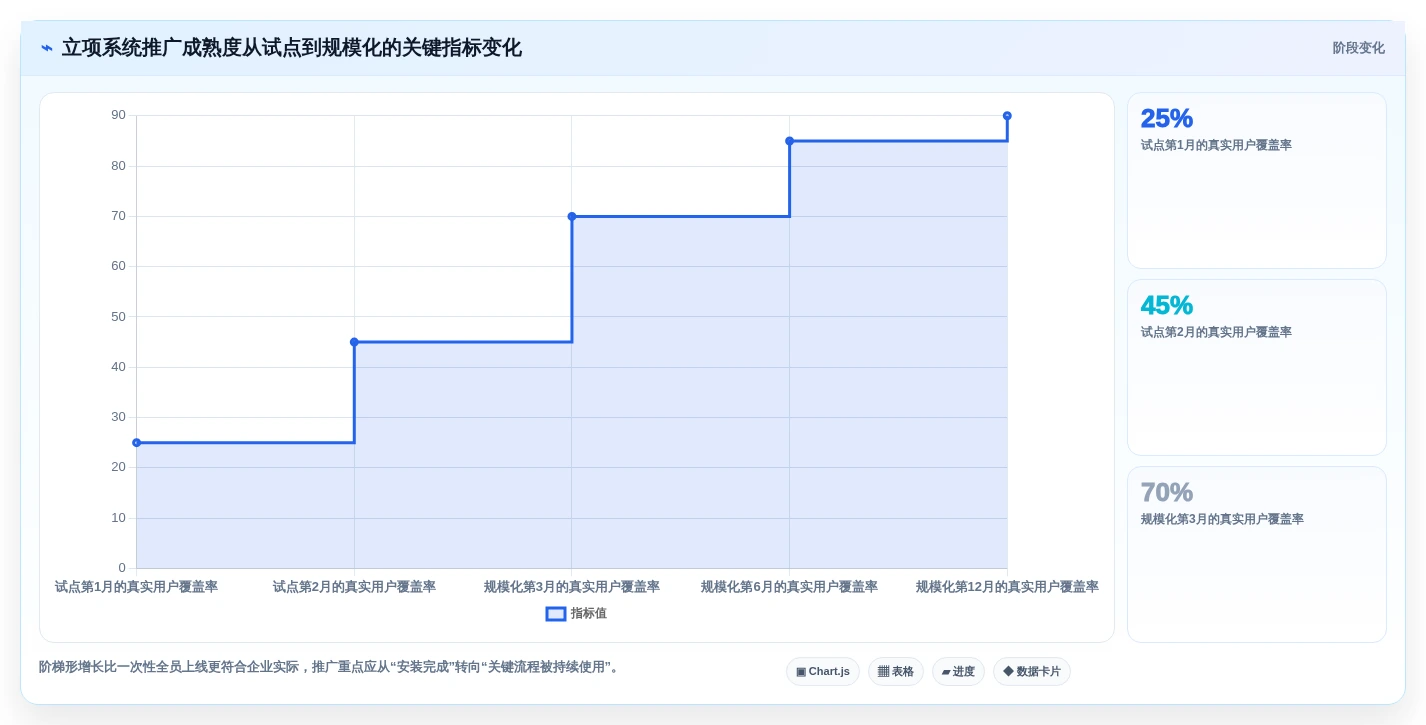Viewport: 1426px width, 725px height.
Task: Click the data point at value 70
Action: [572, 216]
